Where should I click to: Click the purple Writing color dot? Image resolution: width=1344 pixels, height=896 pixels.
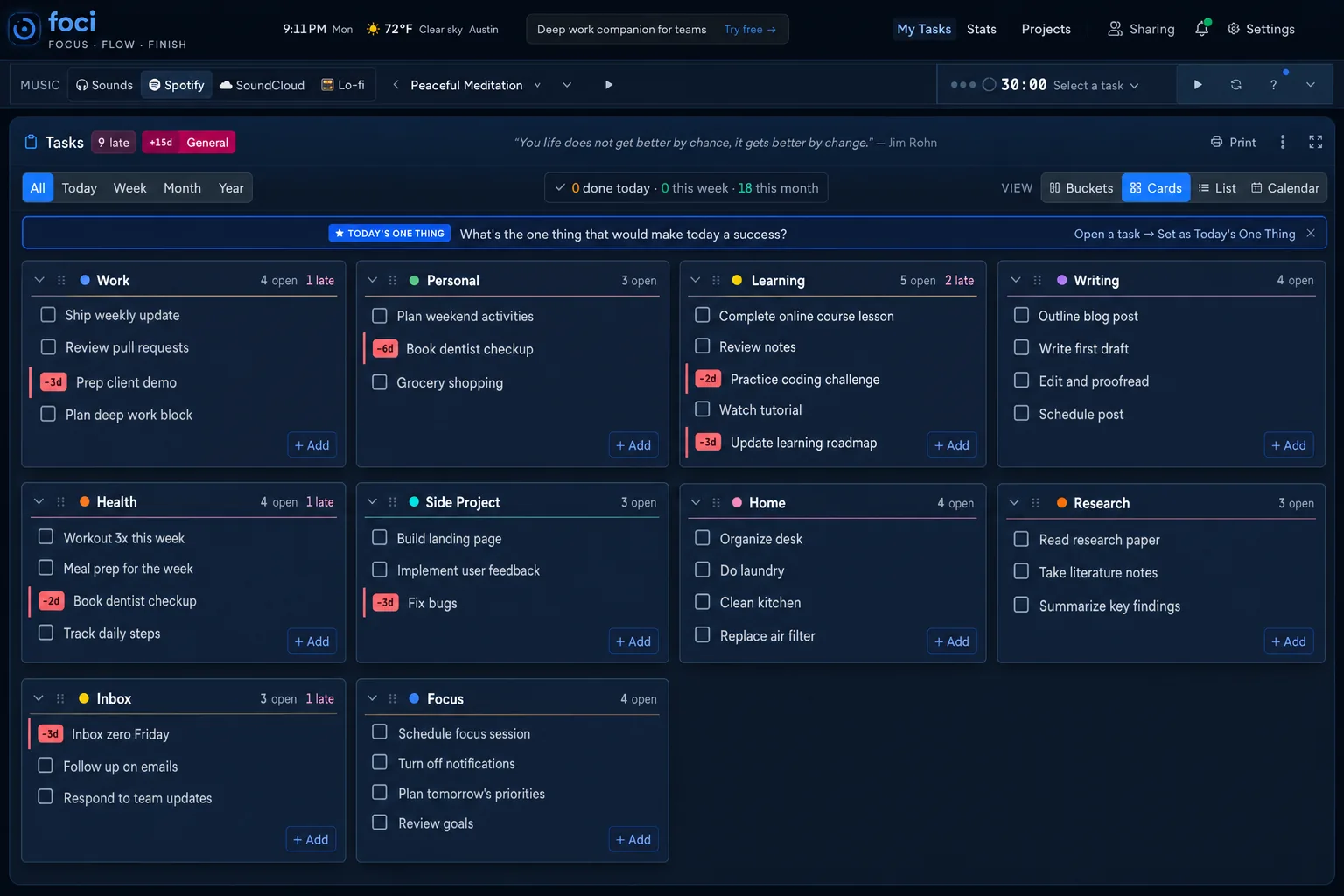(1061, 280)
